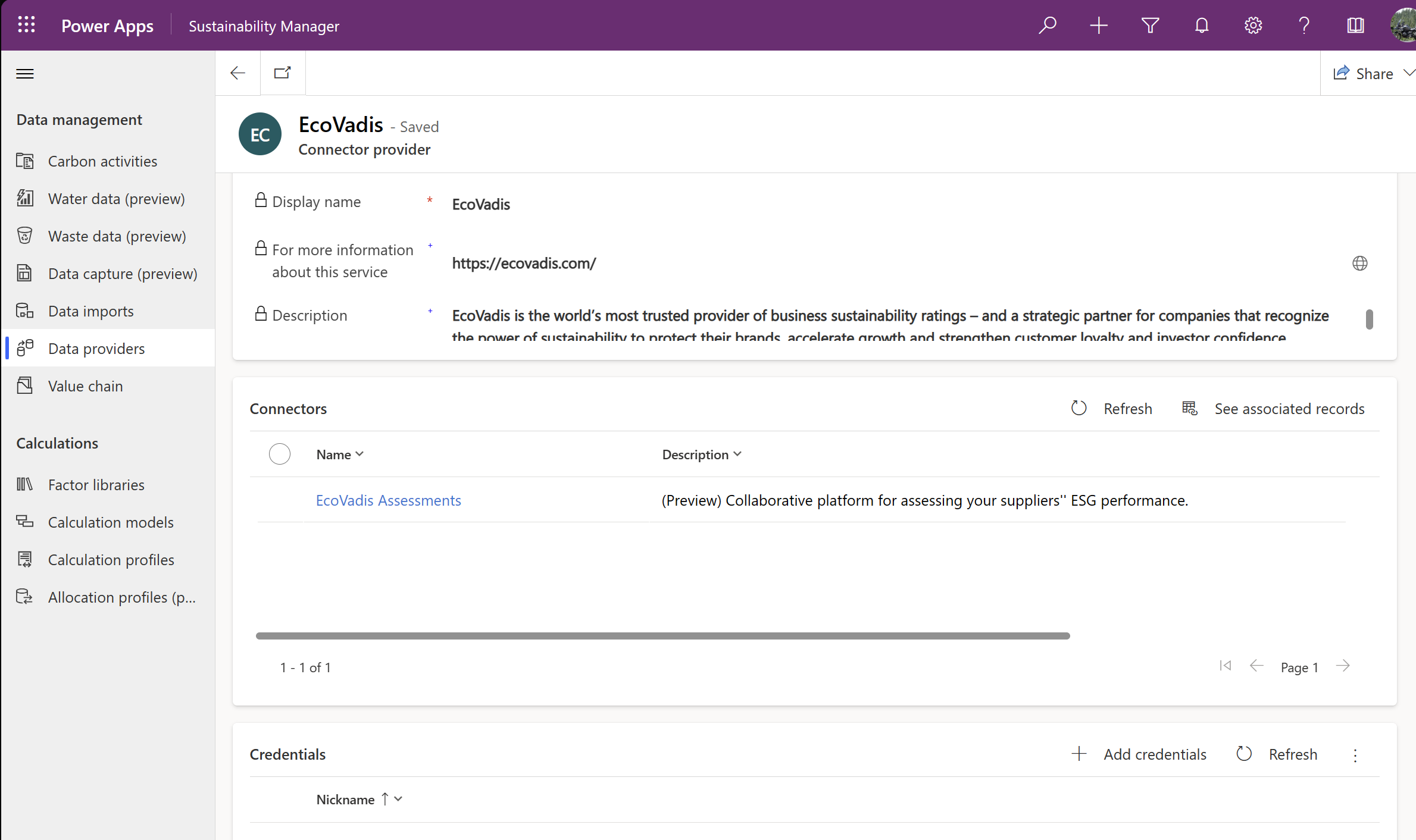
Task: Click the EC record avatar
Action: pos(260,134)
